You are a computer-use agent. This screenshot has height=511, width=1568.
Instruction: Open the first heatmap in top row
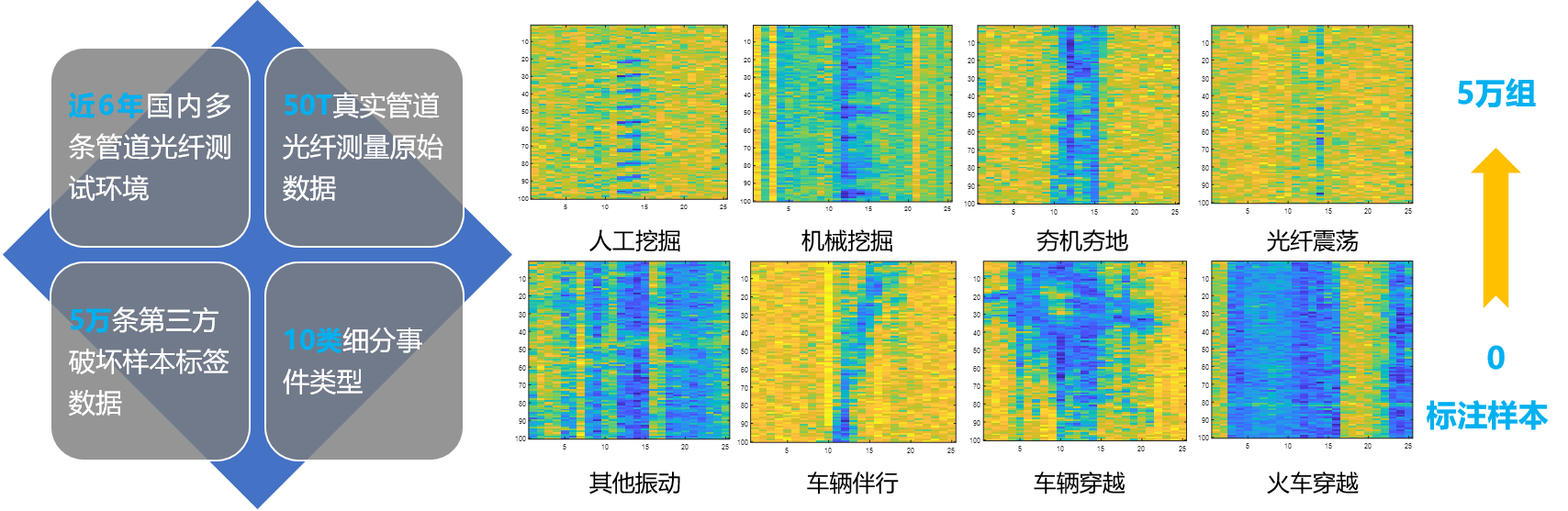(x=629, y=112)
